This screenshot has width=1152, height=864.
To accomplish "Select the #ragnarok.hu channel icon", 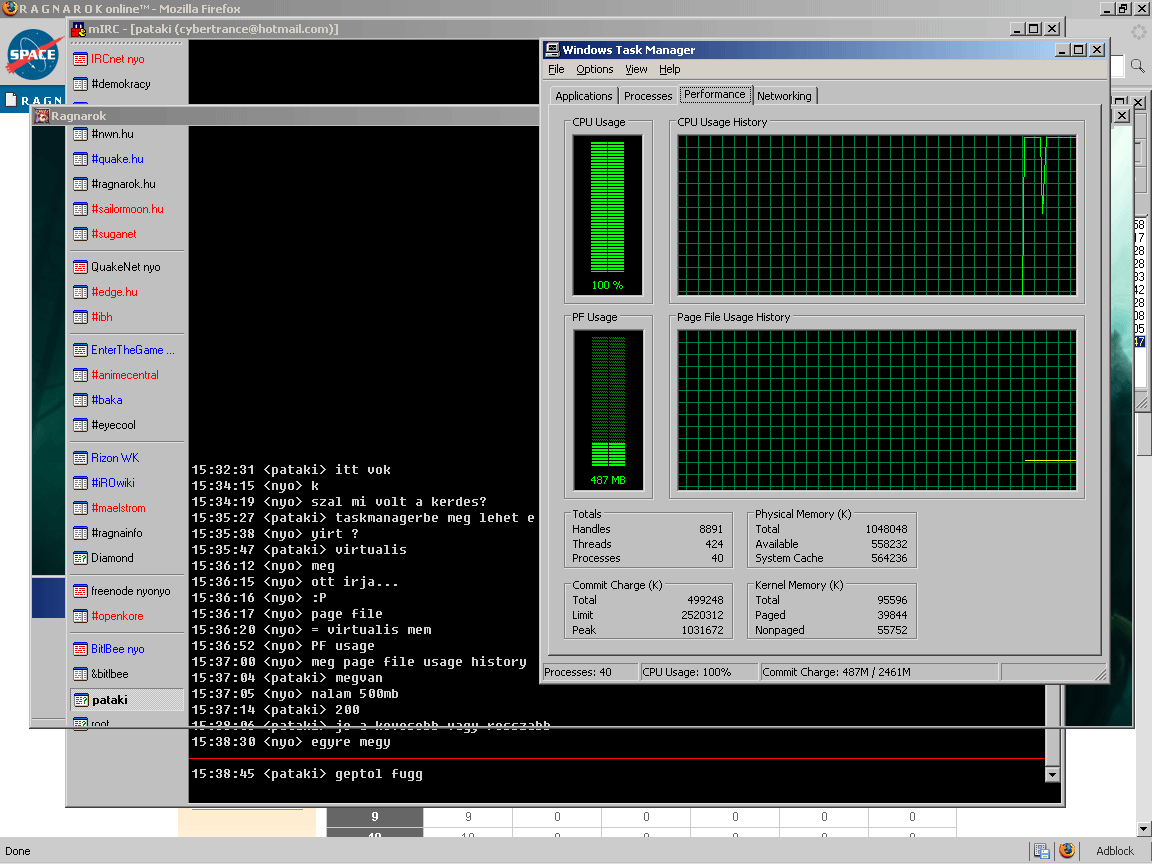I will (80, 184).
